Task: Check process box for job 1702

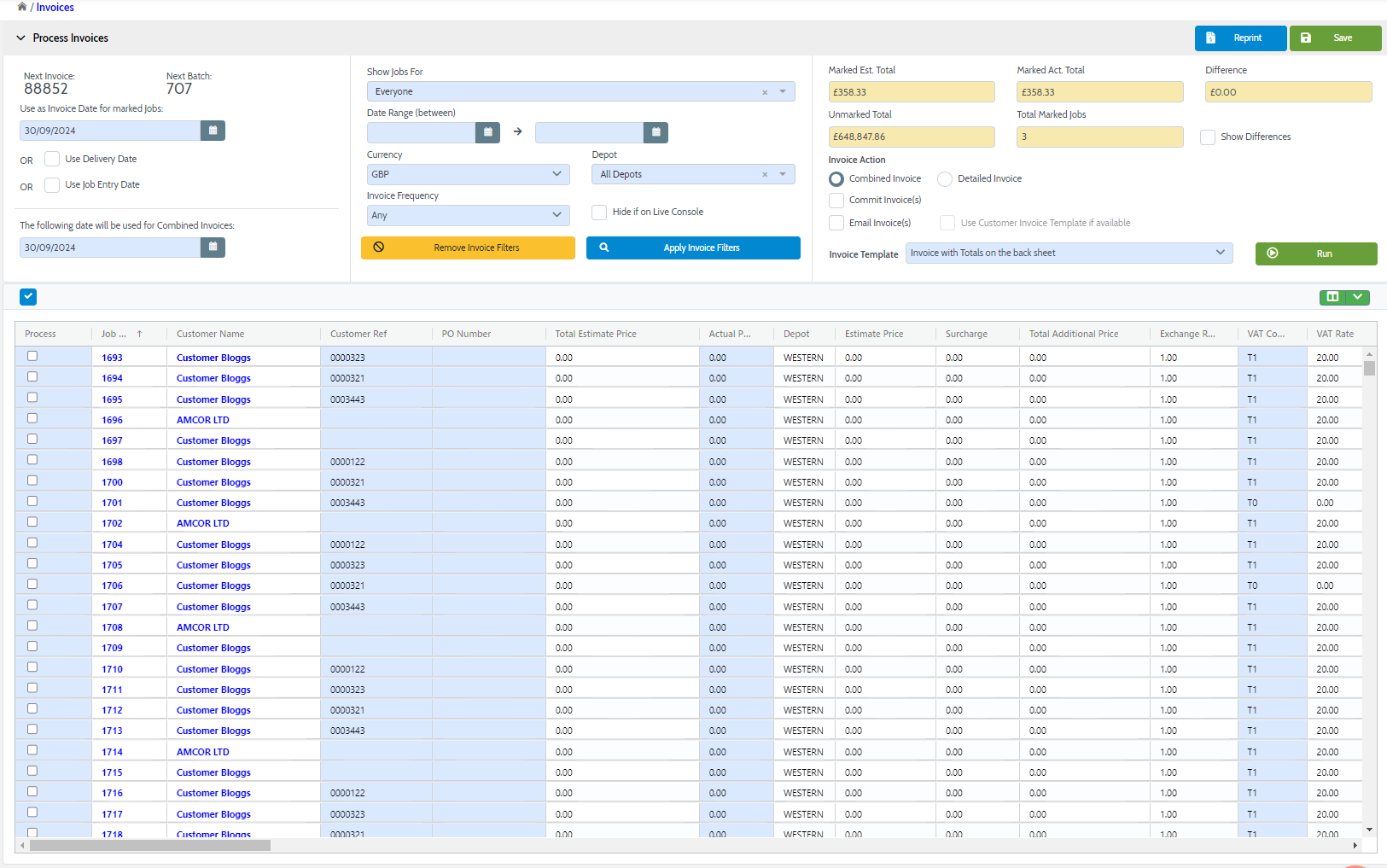Action: pos(32,521)
